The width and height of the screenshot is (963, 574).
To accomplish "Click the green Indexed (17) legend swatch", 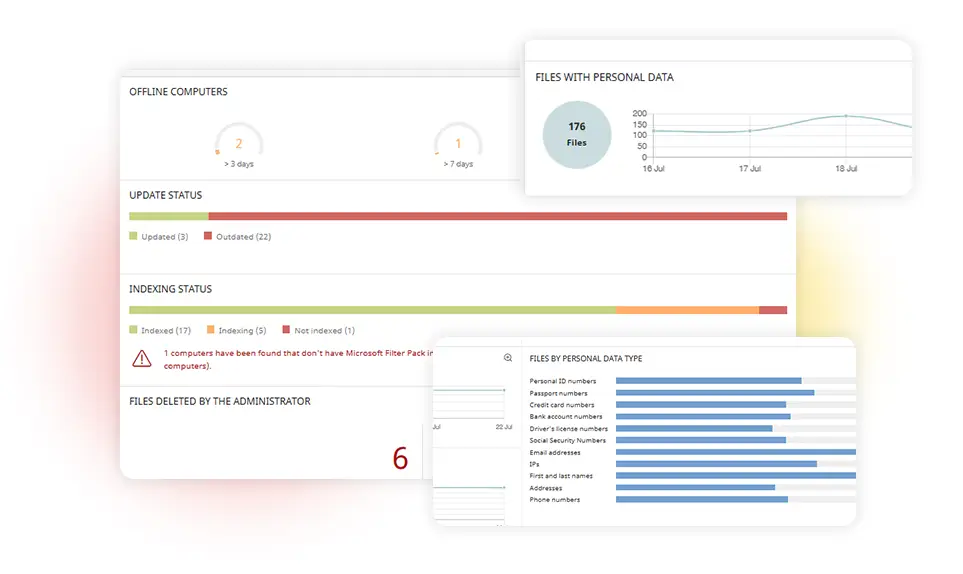I will (x=133, y=330).
